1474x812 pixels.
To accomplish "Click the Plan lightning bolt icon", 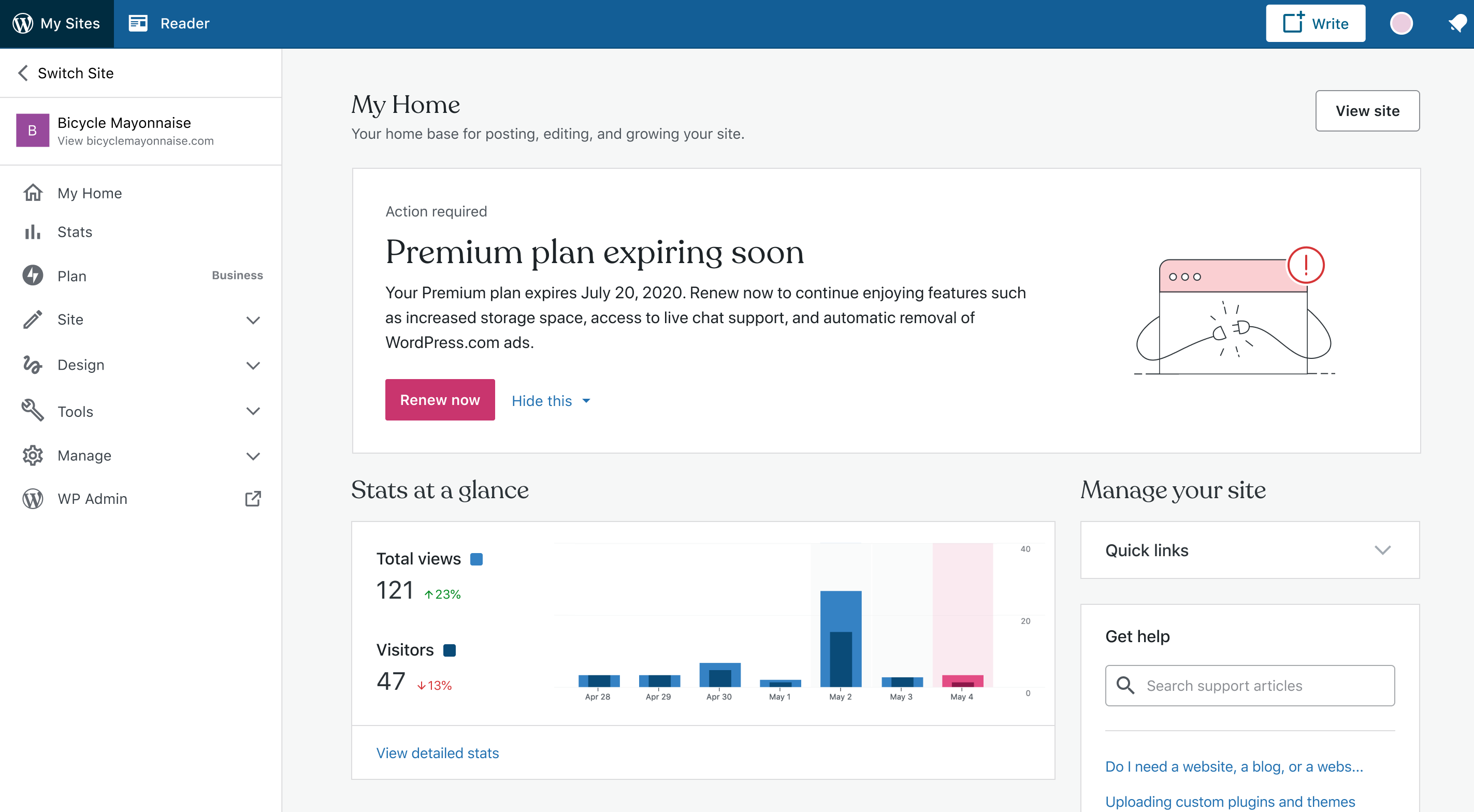I will coord(33,276).
